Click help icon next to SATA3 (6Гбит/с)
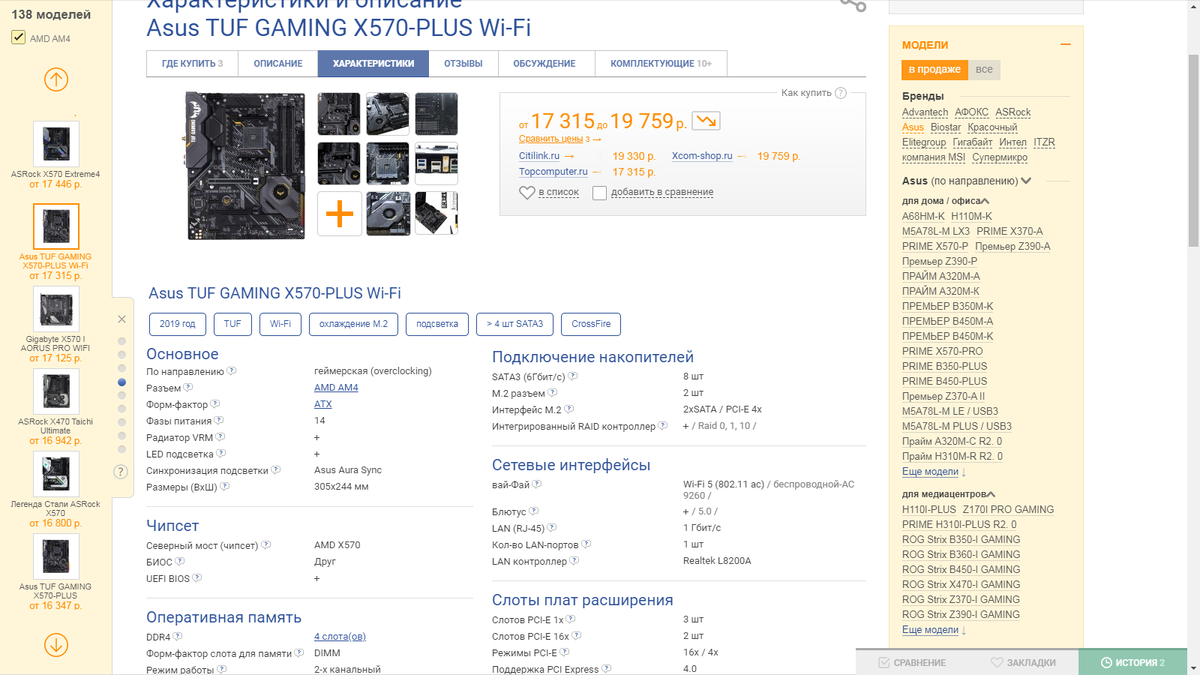 (574, 377)
